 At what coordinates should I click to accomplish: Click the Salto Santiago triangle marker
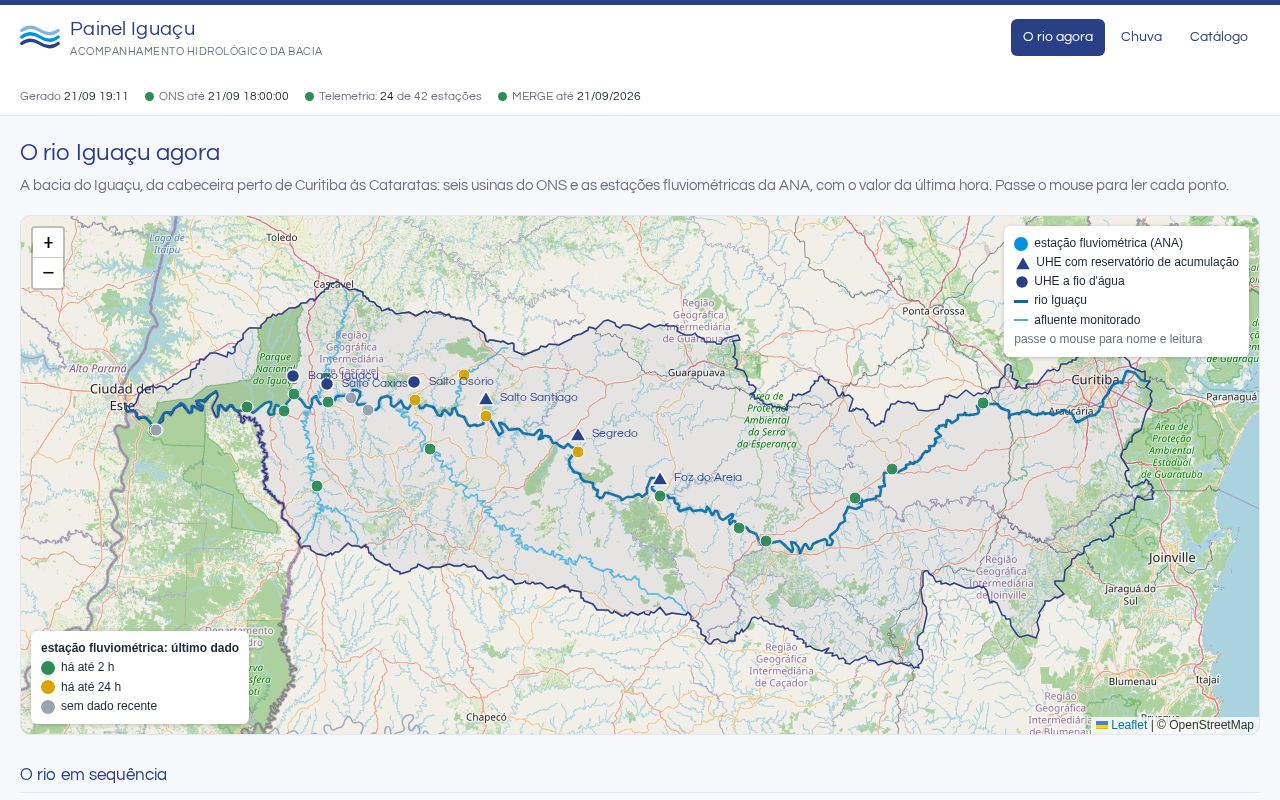486,398
